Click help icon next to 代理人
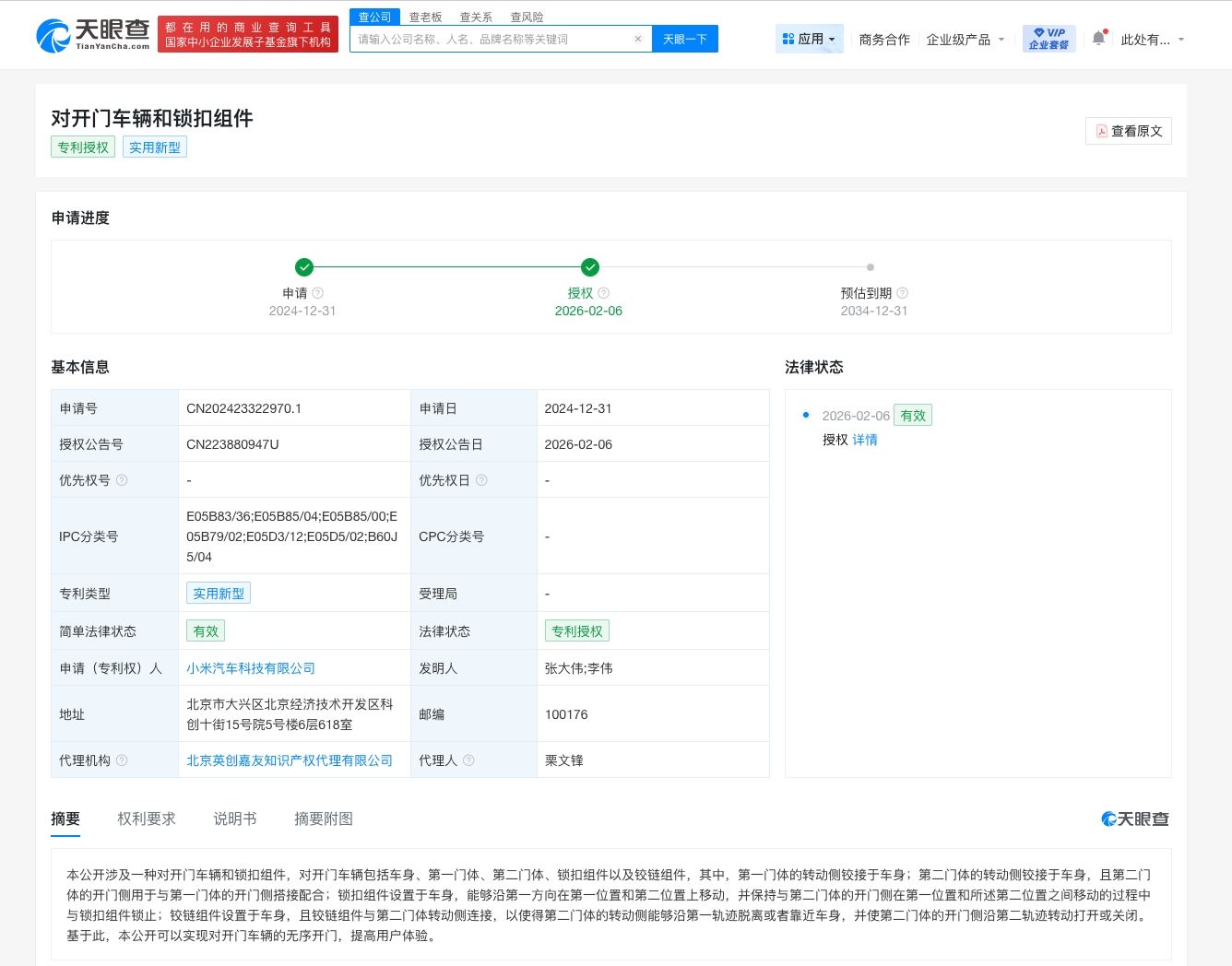The height and width of the screenshot is (966, 1232). (468, 760)
